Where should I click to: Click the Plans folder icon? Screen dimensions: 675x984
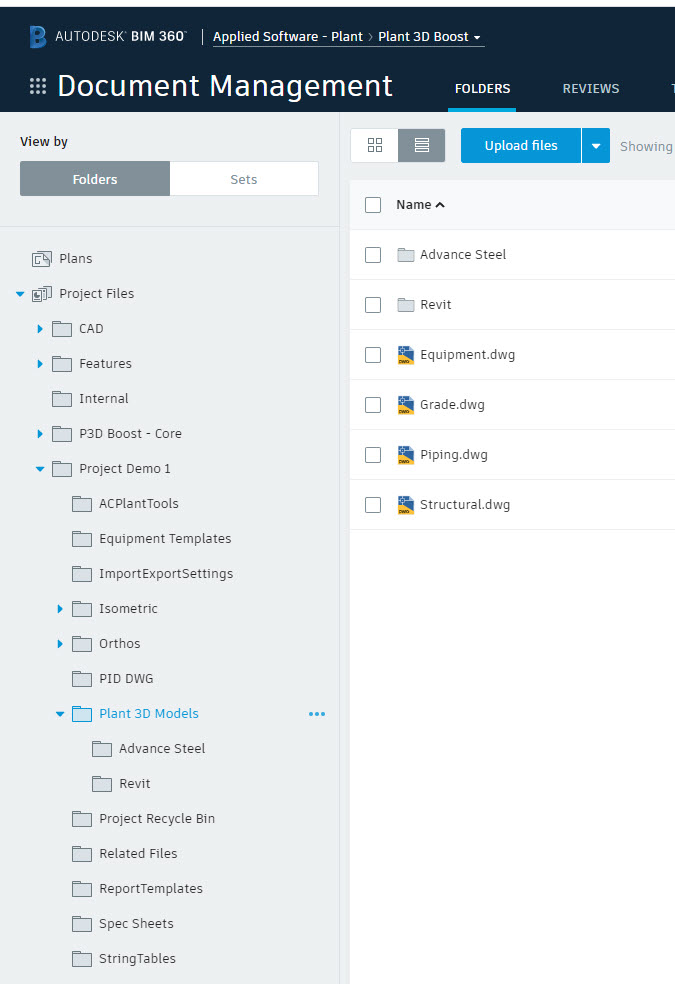click(x=42, y=259)
